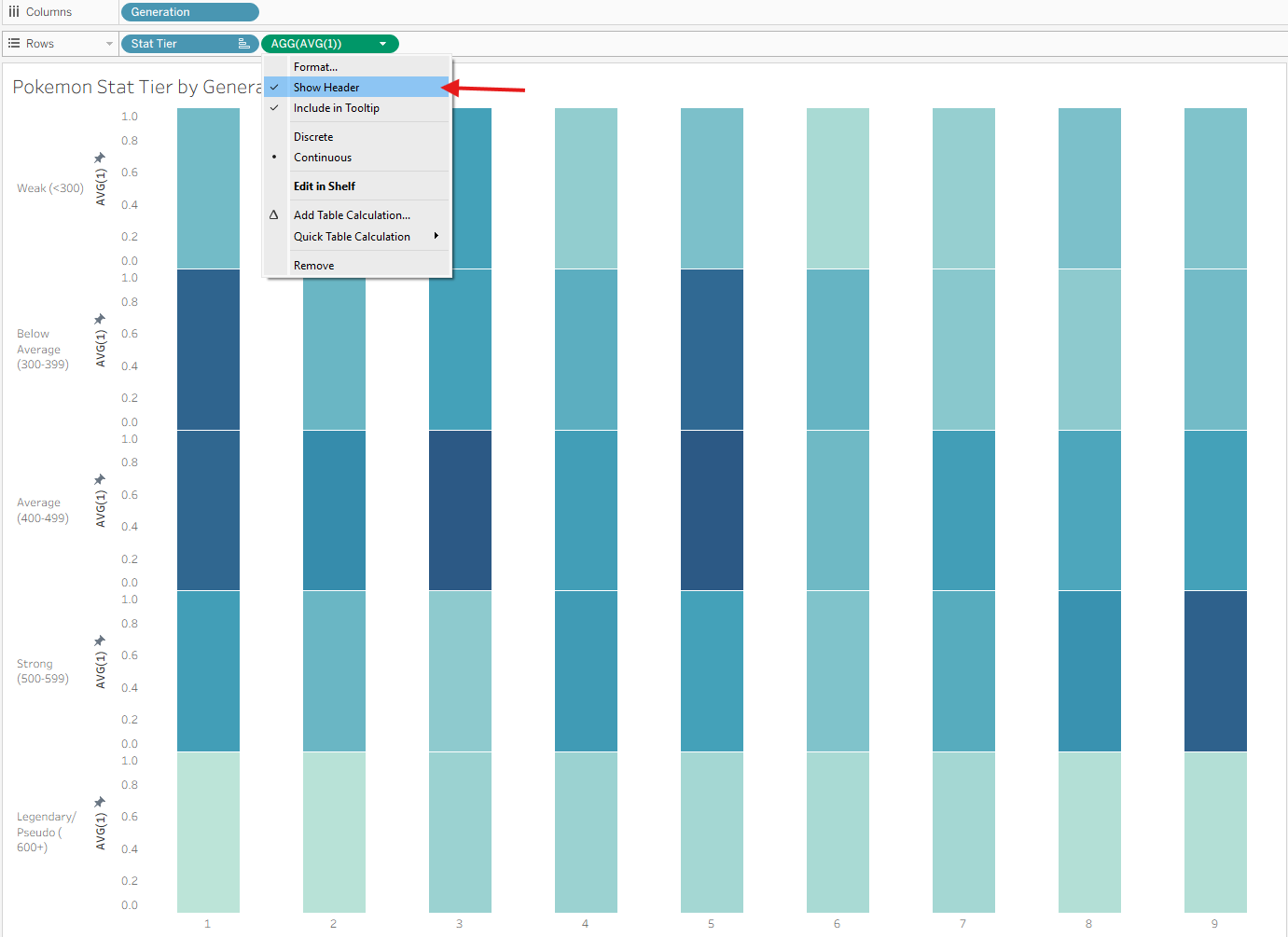The width and height of the screenshot is (1288, 937).
Task: Select the Average (400-499) bar for generation 7
Action: coord(963,510)
